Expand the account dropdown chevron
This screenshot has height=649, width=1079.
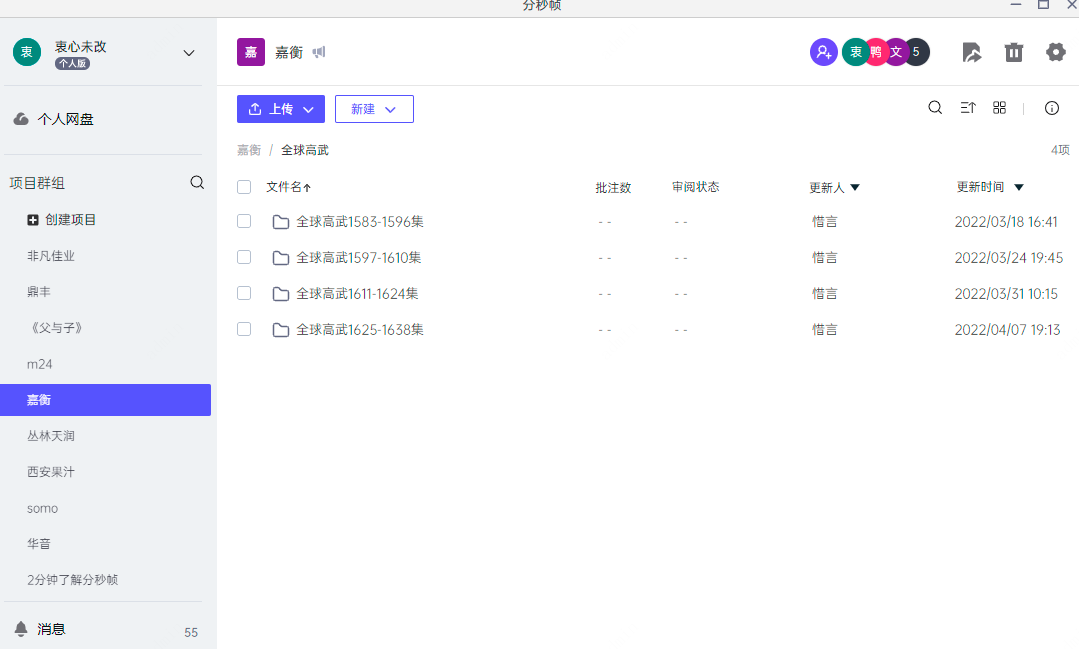[189, 53]
